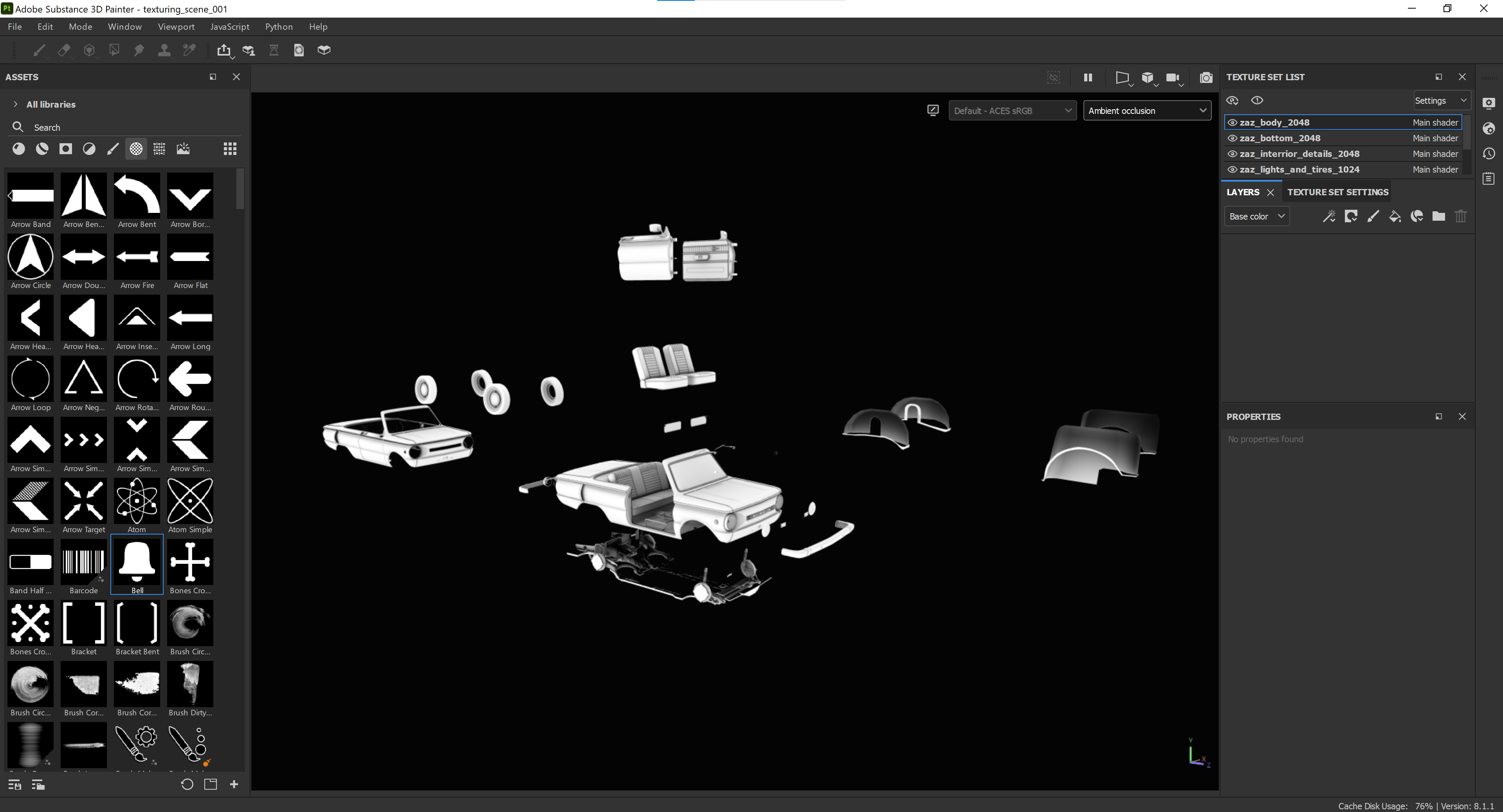
Task: Click the add folder icon in Layers
Action: click(1438, 216)
